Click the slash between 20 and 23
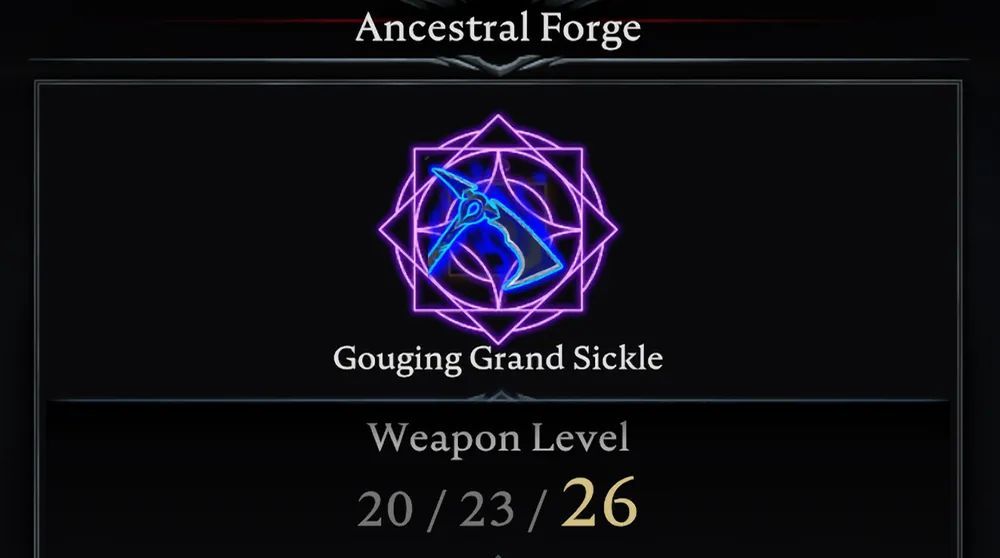Viewport: 1000px width, 558px height. point(436,511)
